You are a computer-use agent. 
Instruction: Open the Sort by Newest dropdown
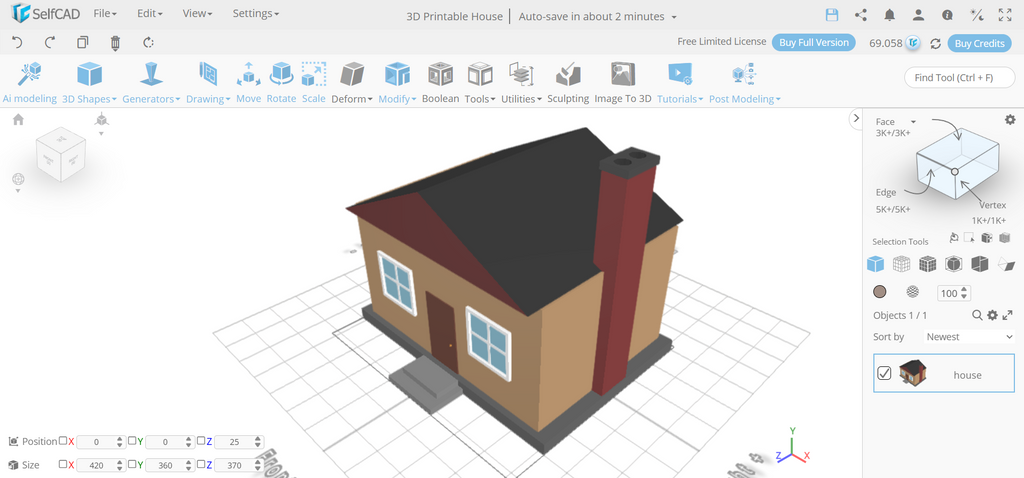[969, 336]
